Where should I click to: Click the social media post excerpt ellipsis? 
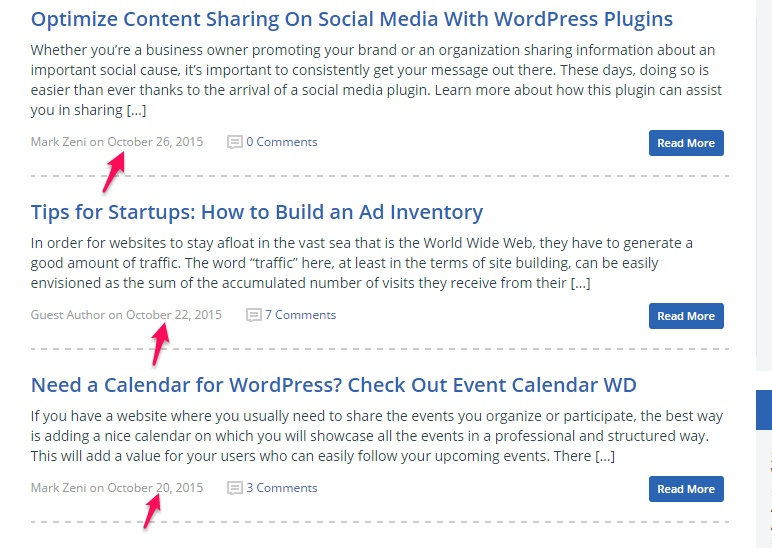pos(136,110)
